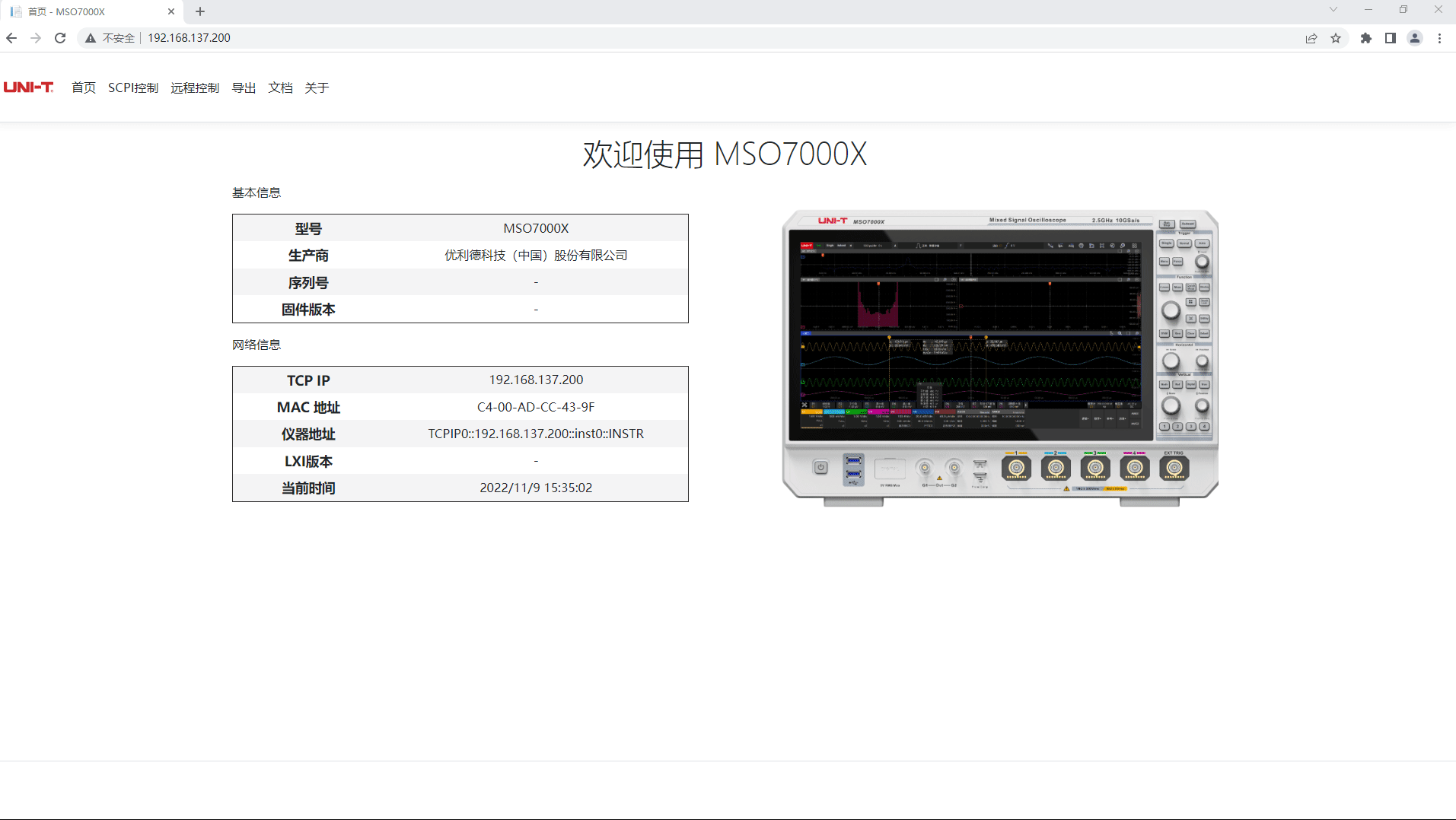Open the tab search chevron
1456x820 pixels.
tap(1333, 10)
